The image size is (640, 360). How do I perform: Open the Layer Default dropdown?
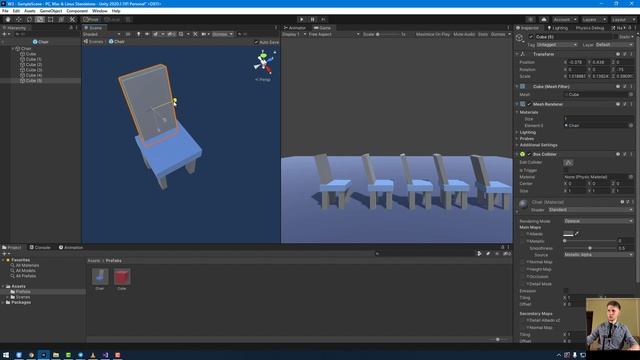coord(614,44)
